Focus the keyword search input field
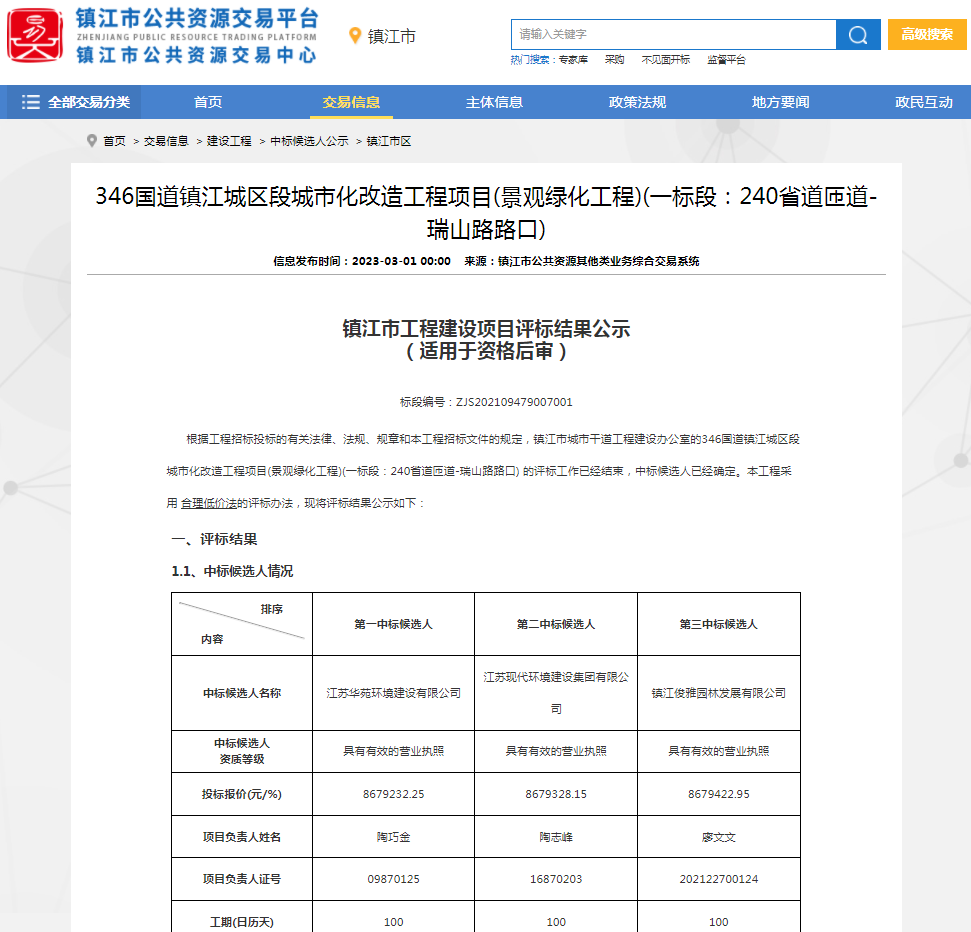This screenshot has width=971, height=932. (x=674, y=35)
